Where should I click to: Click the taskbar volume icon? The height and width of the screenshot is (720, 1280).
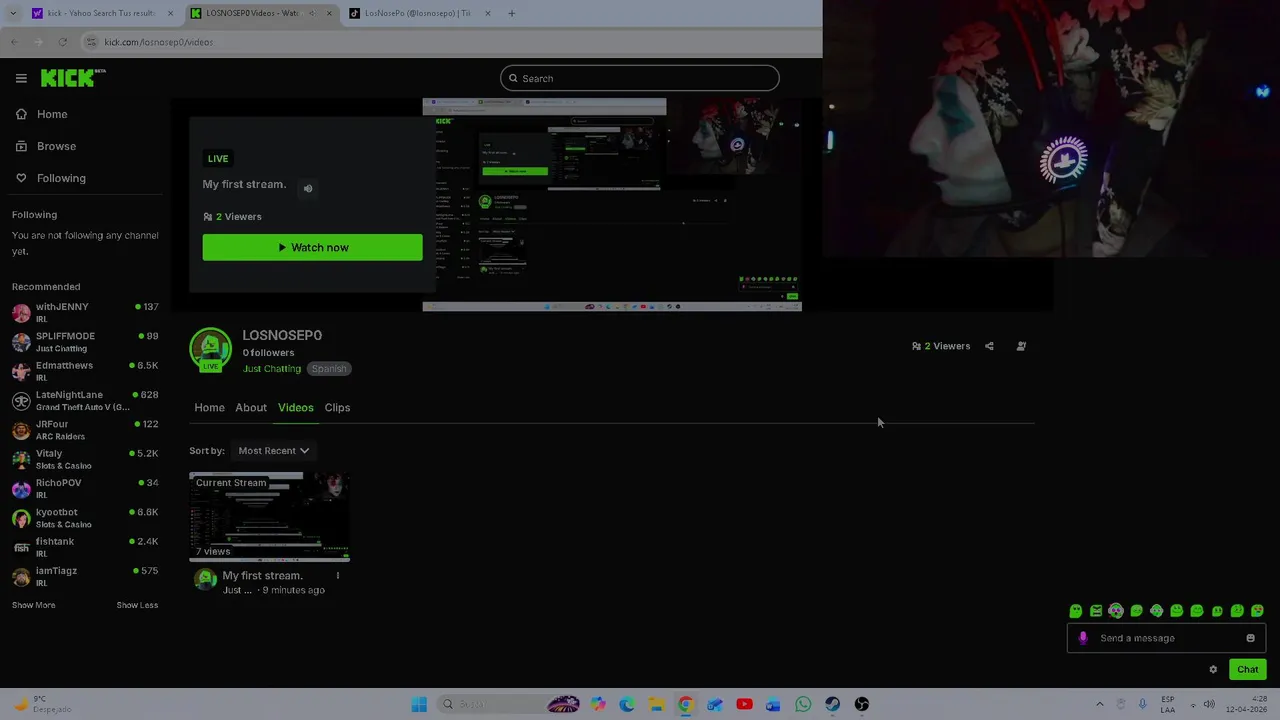[1209, 704]
